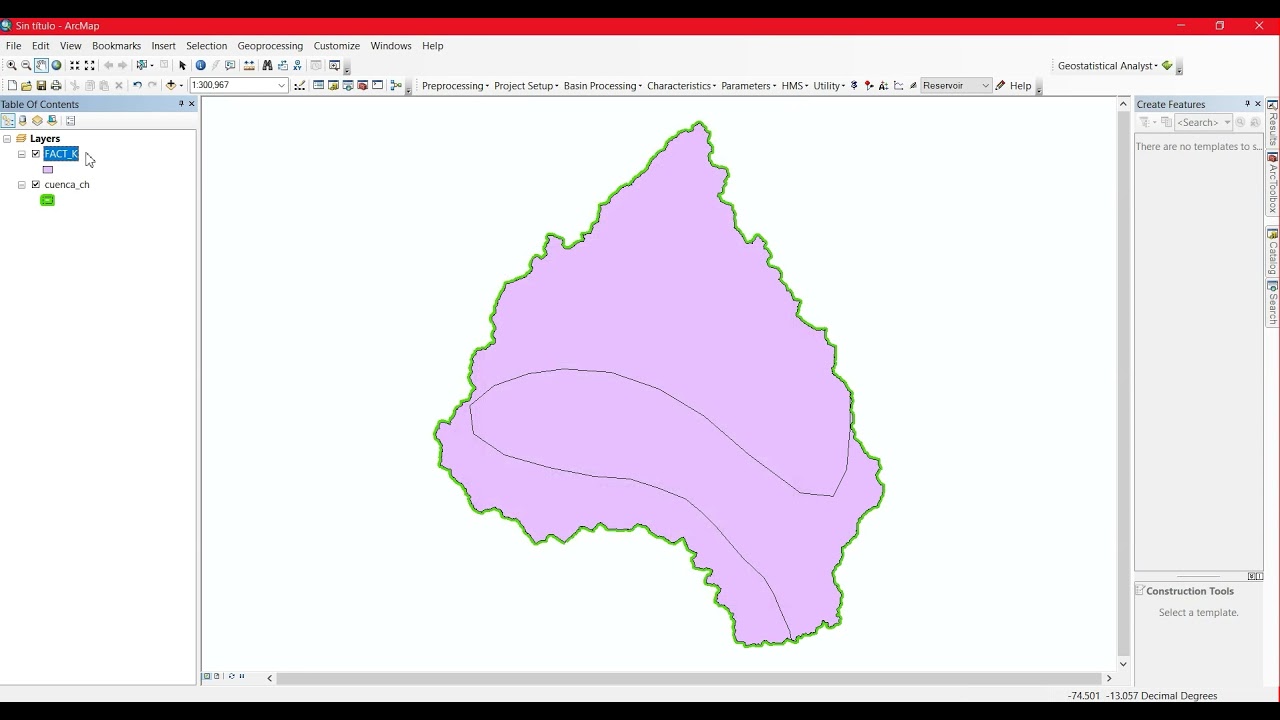Click the cuenca_ch green symbol swatch
This screenshot has height=720, width=1280.
(x=47, y=200)
